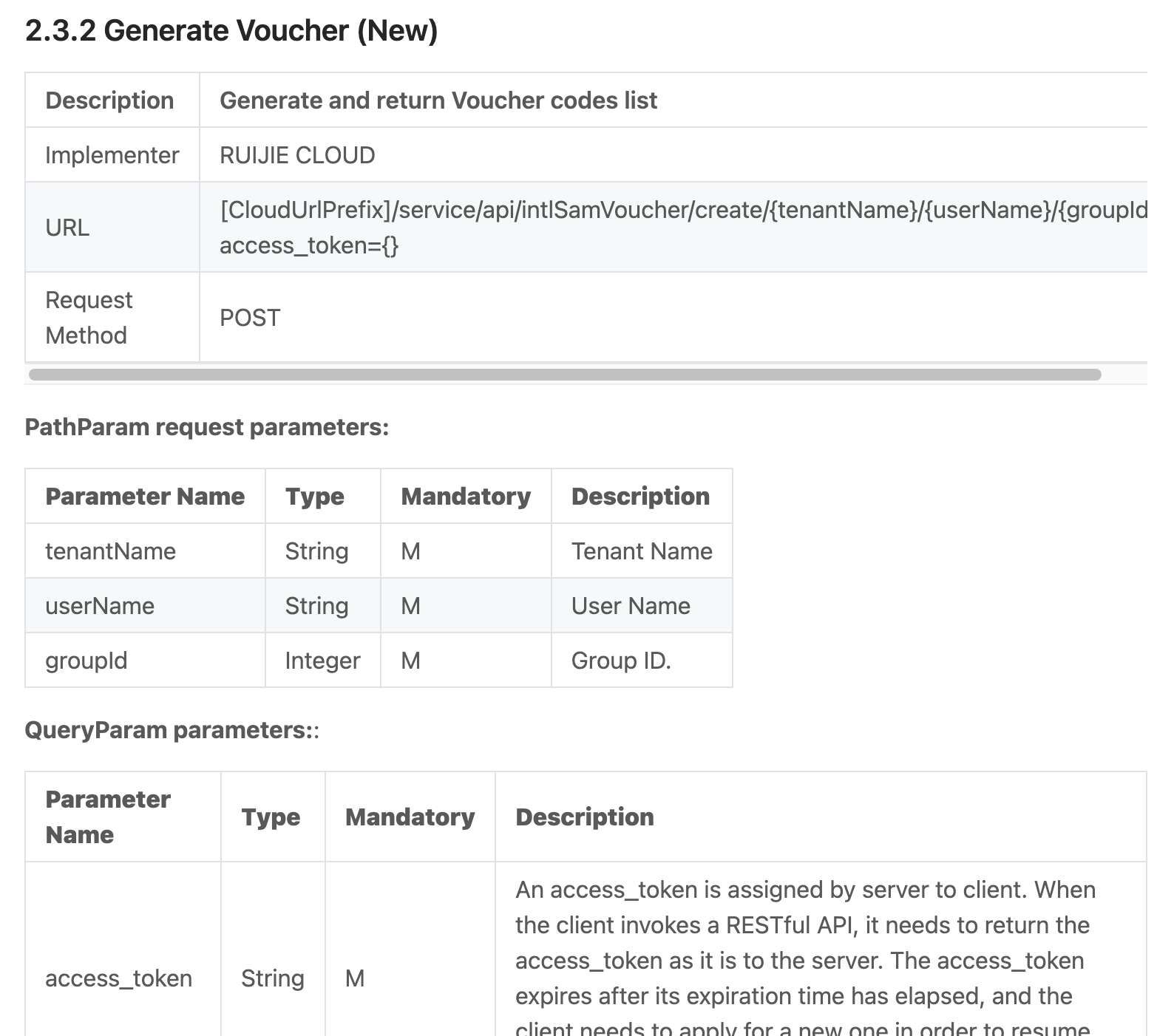Image resolution: width=1174 pixels, height=1036 pixels.
Task: Click the horizontal scrollbar under the first table
Action: pyautogui.click(x=565, y=375)
